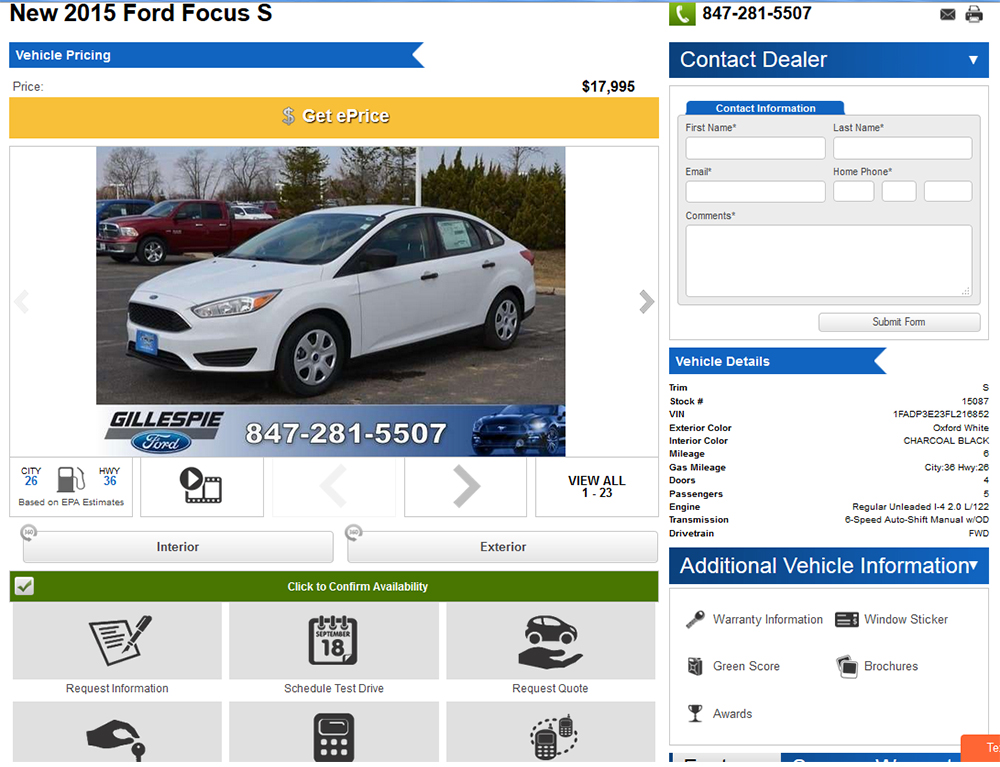Click the email envelope icon
The width and height of the screenshot is (1000, 767).
947,14
